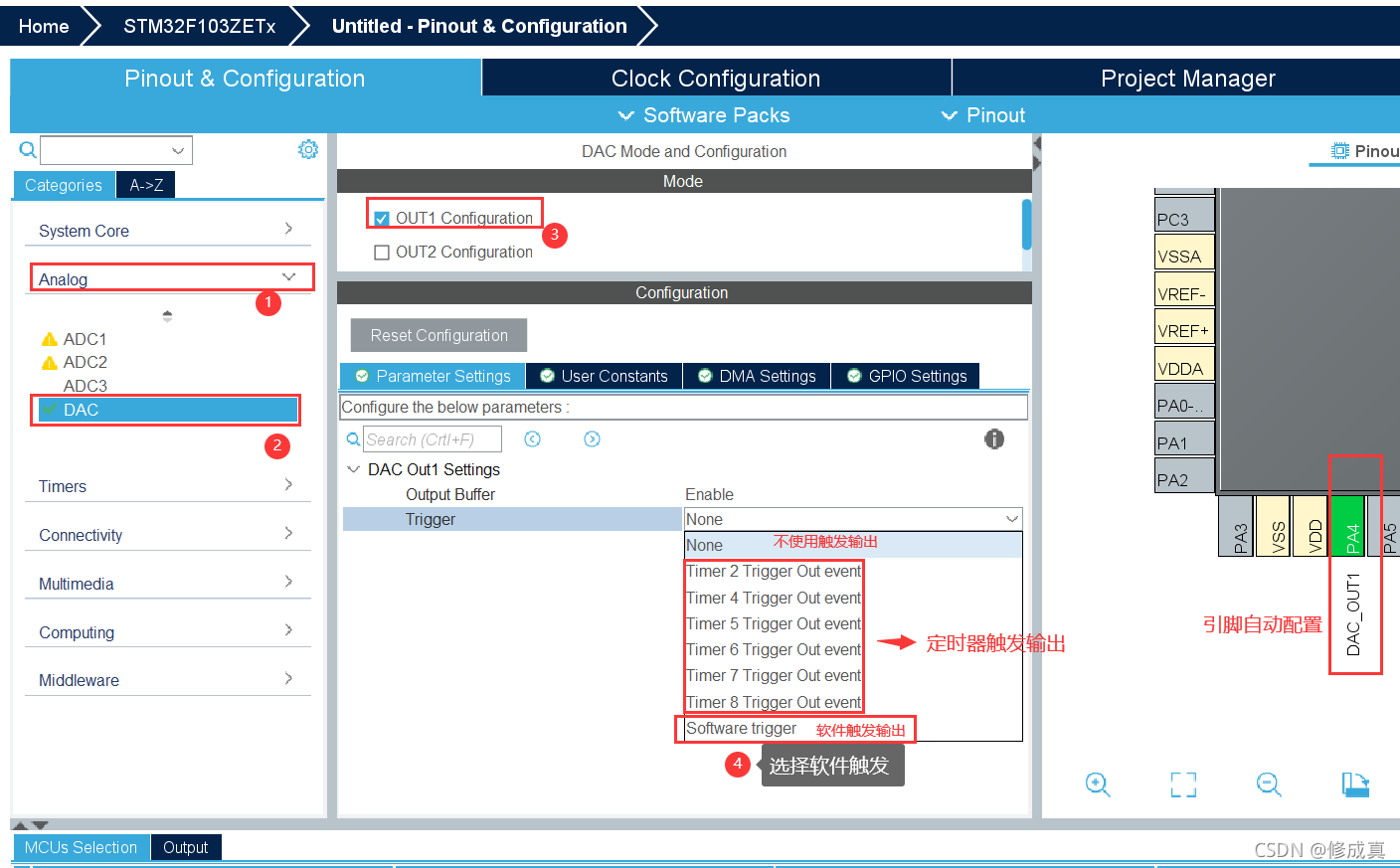This screenshot has width=1400, height=868.
Task: Switch to the Project Manager tab
Action: point(1176,79)
